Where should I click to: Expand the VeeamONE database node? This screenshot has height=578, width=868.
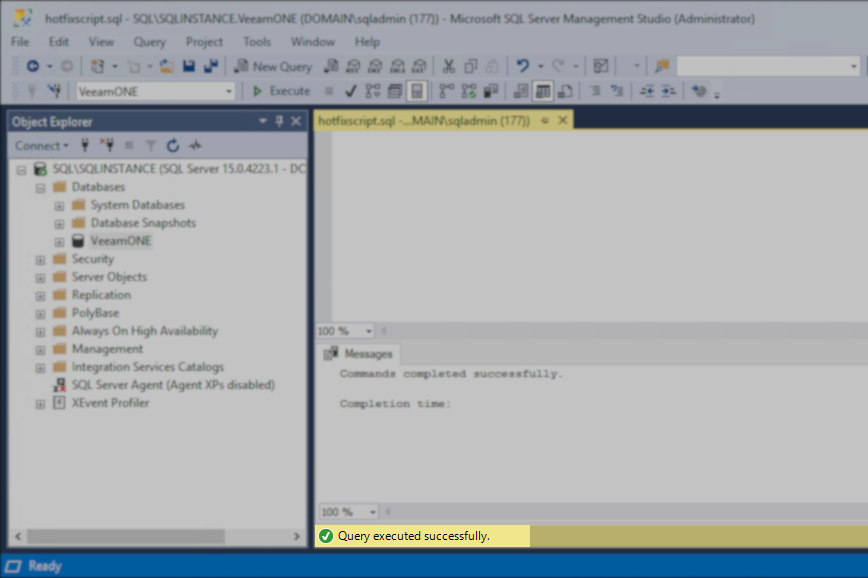[59, 242]
